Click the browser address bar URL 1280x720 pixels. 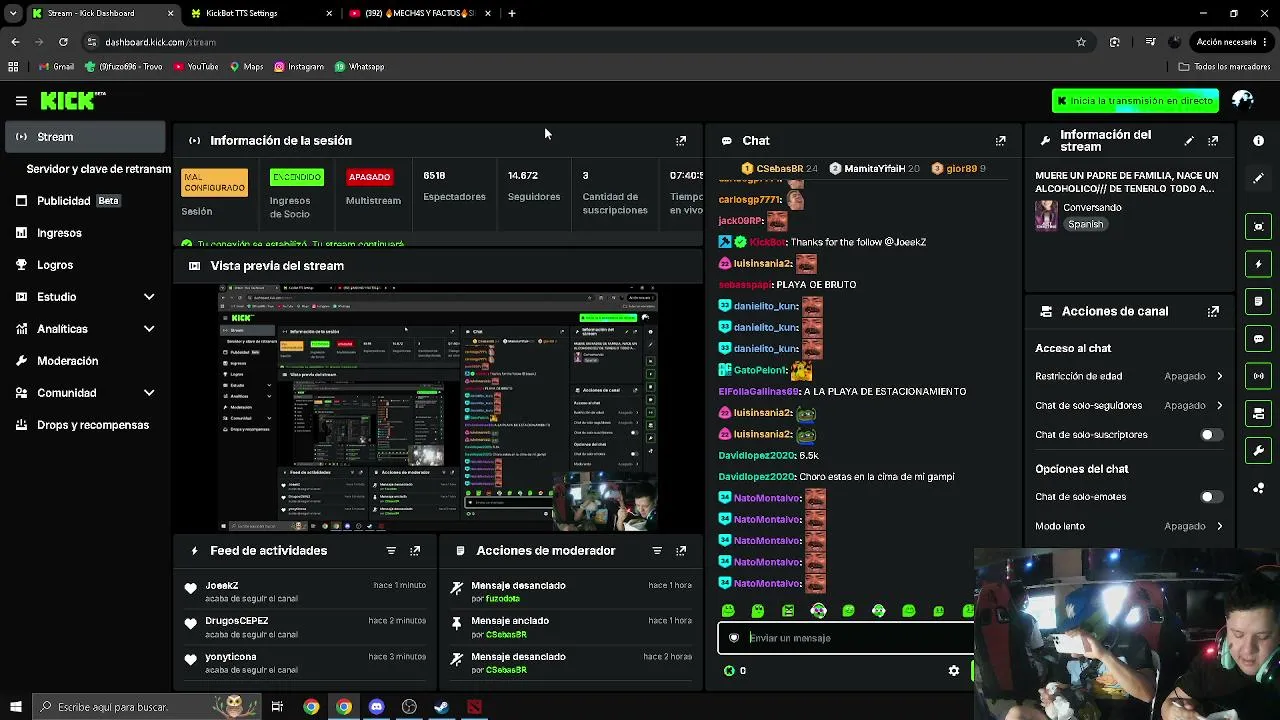(160, 42)
